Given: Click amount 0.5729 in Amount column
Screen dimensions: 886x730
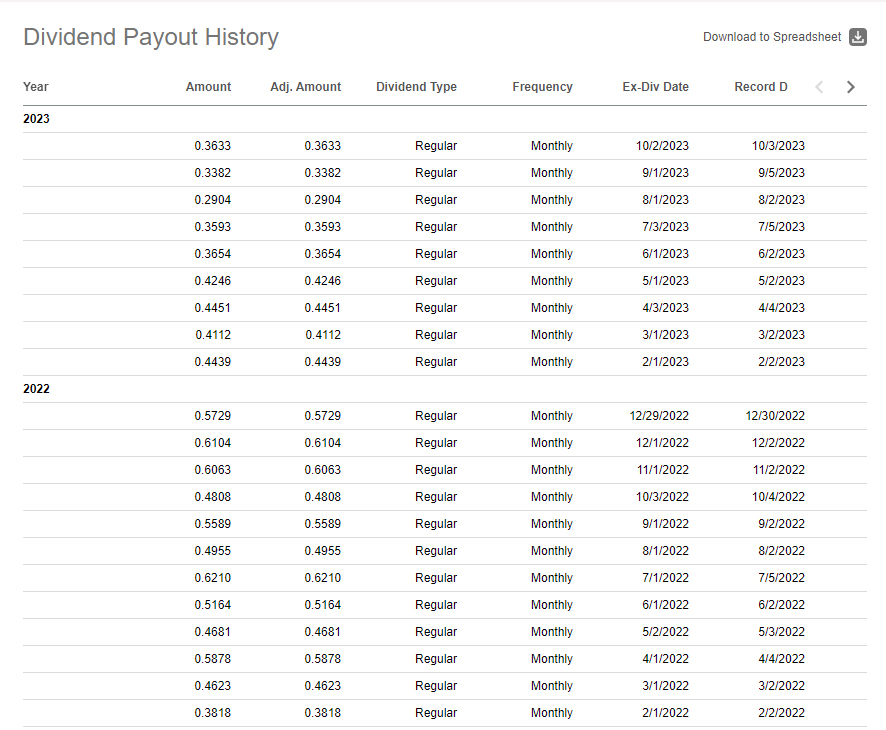Looking at the screenshot, I should 212,416.
